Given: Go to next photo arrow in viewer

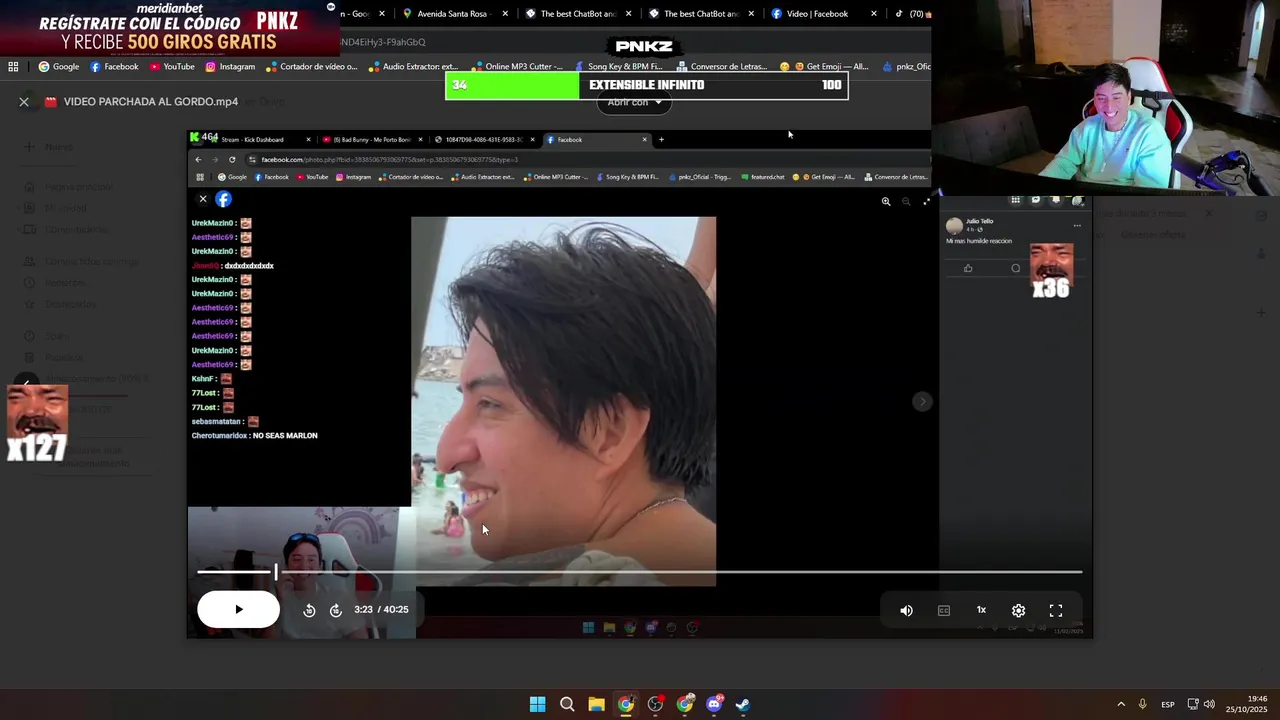Looking at the screenshot, I should 922,401.
